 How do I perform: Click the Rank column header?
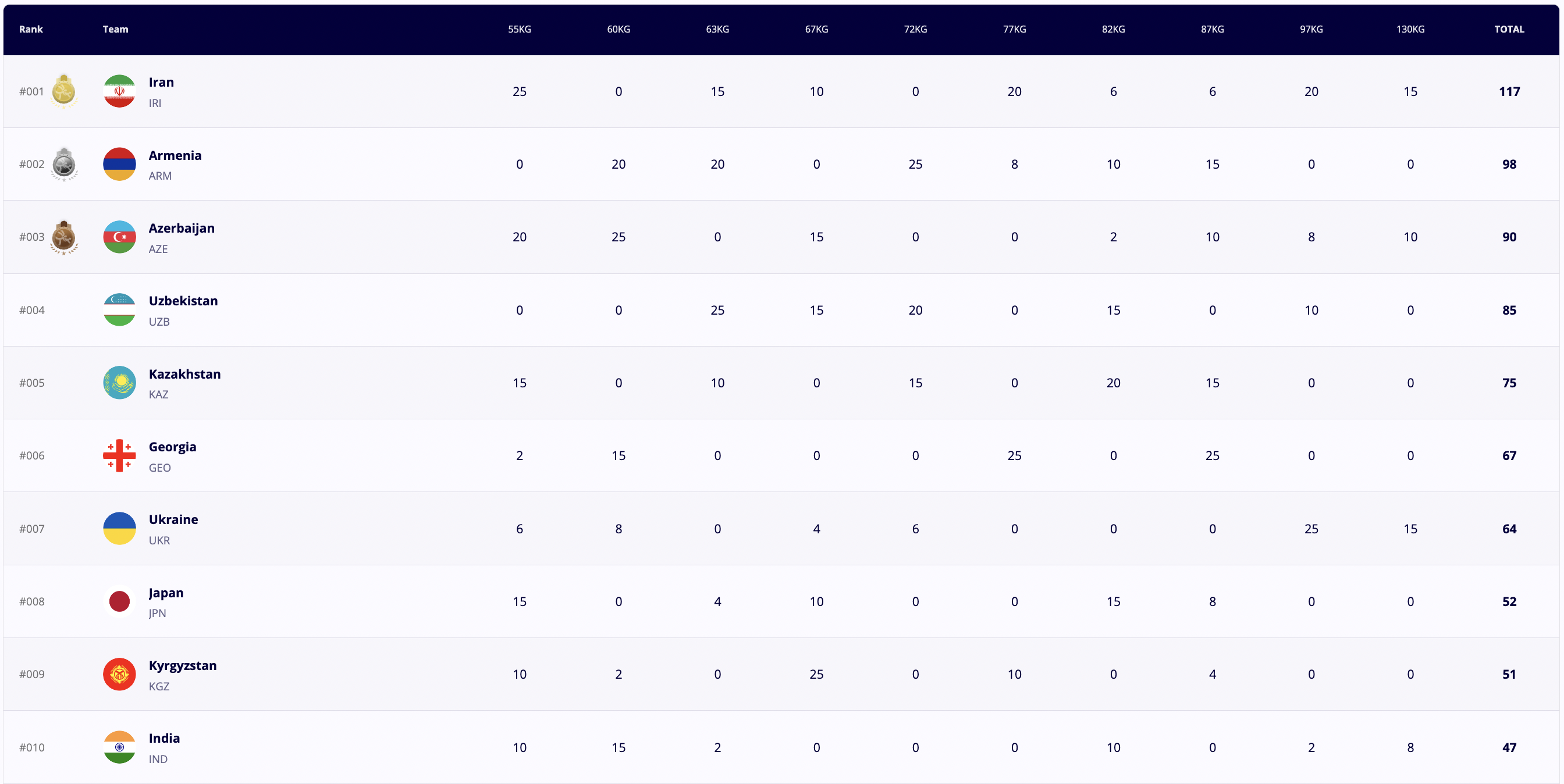point(31,29)
